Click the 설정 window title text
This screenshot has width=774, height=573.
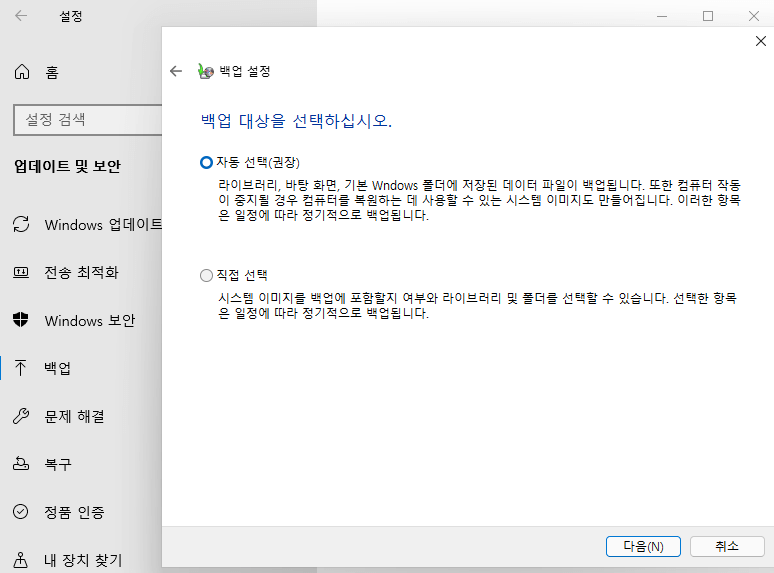click(x=71, y=16)
